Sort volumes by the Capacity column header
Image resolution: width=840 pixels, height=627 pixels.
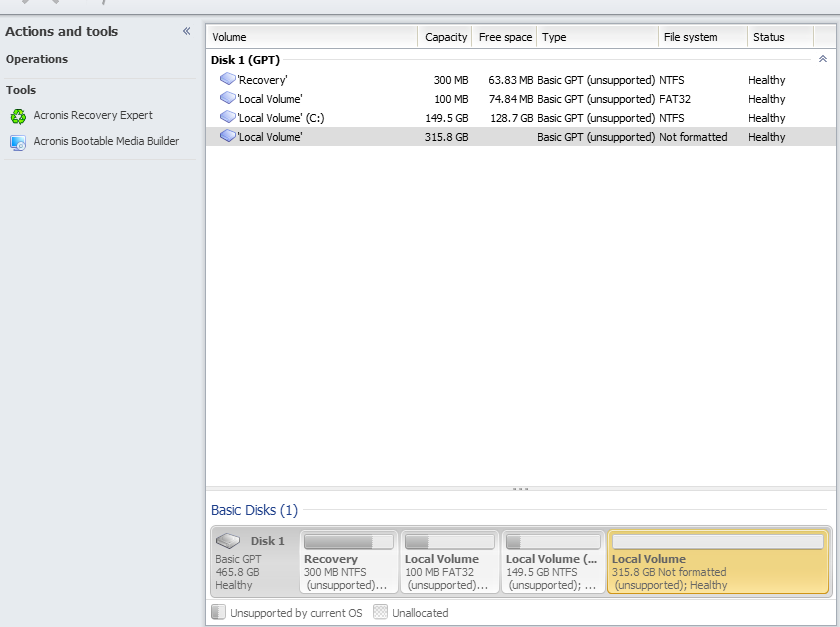[x=445, y=37]
